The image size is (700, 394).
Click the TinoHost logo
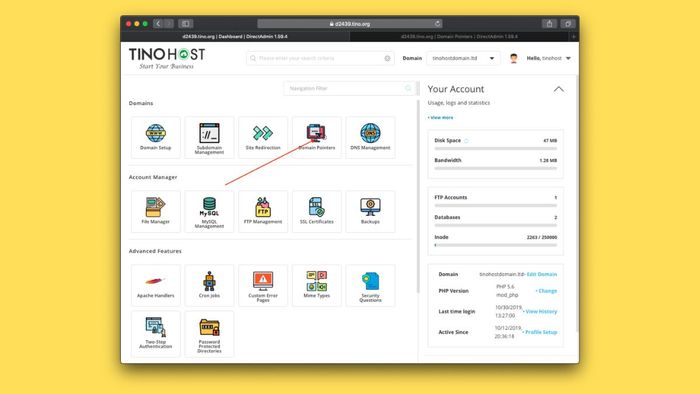point(167,58)
